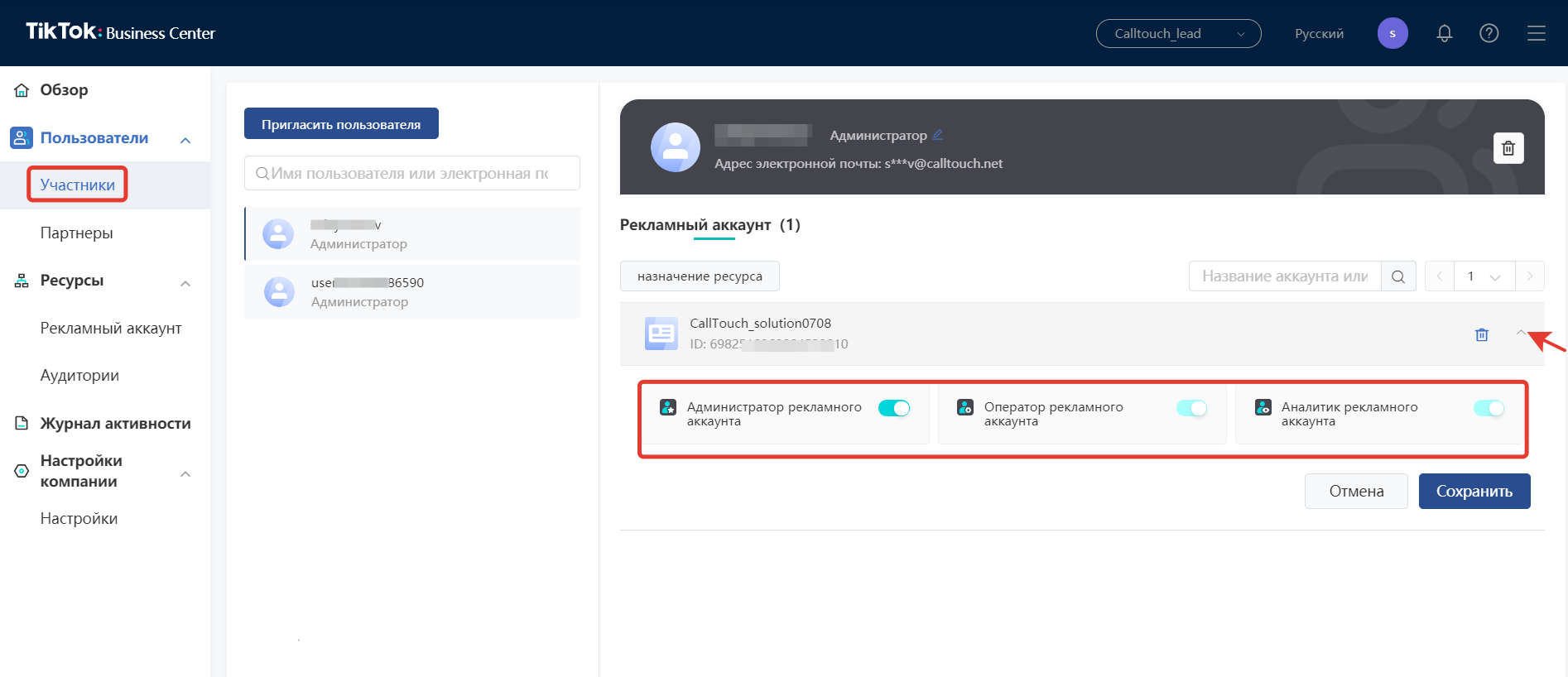Click назначение ресурса button
This screenshot has width=1568, height=677.
pyautogui.click(x=700, y=276)
